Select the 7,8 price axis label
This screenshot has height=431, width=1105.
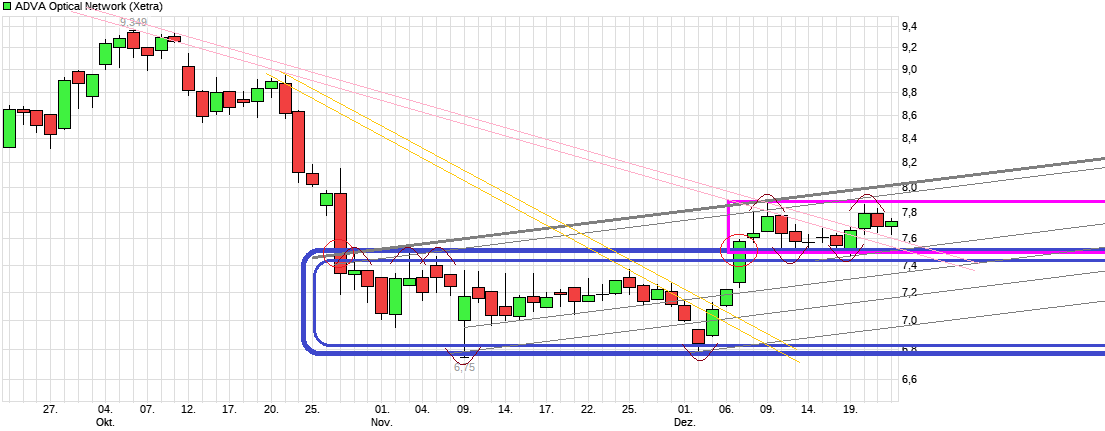point(910,213)
